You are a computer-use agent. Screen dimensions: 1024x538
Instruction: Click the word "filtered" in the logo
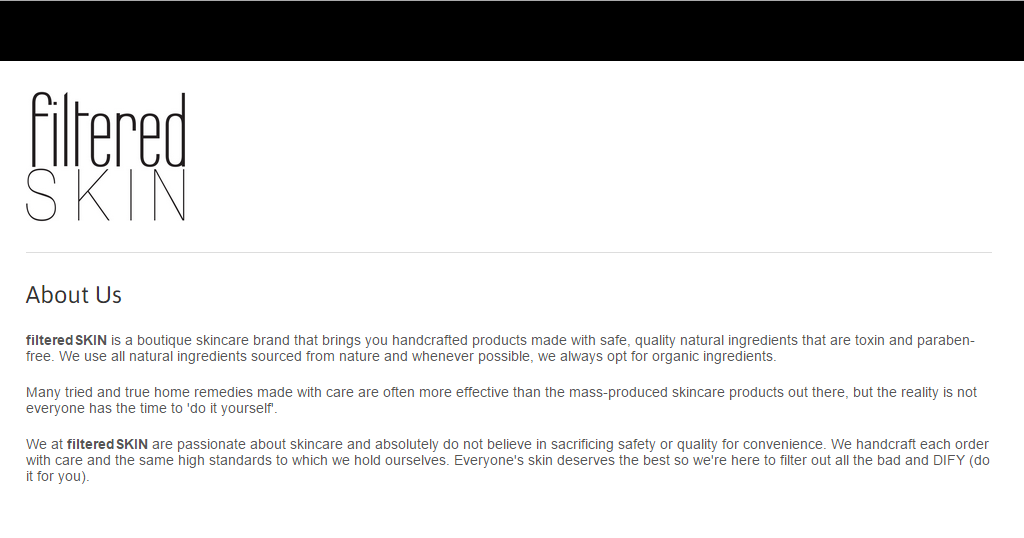pos(107,130)
